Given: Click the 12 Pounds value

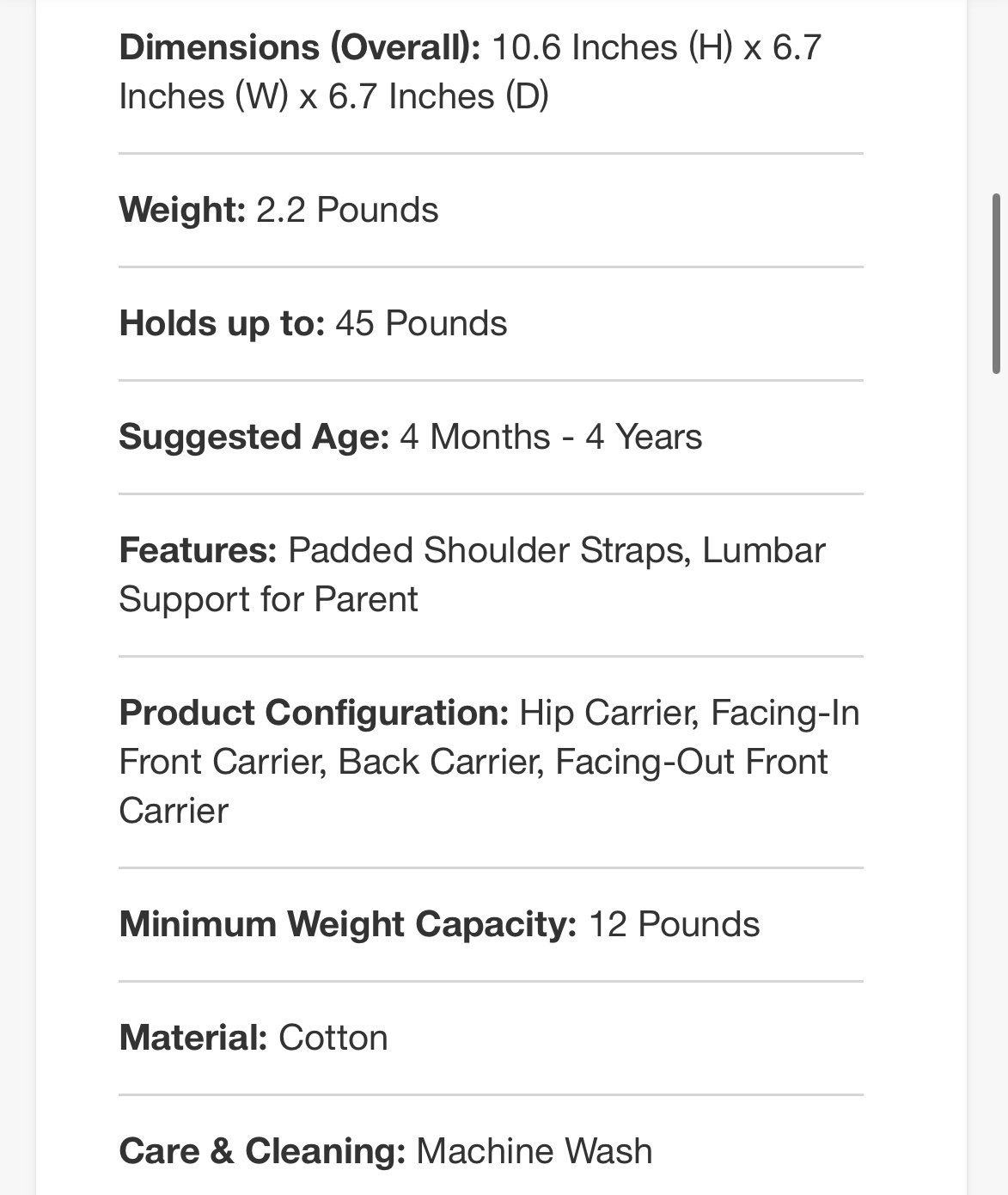Looking at the screenshot, I should point(675,925).
